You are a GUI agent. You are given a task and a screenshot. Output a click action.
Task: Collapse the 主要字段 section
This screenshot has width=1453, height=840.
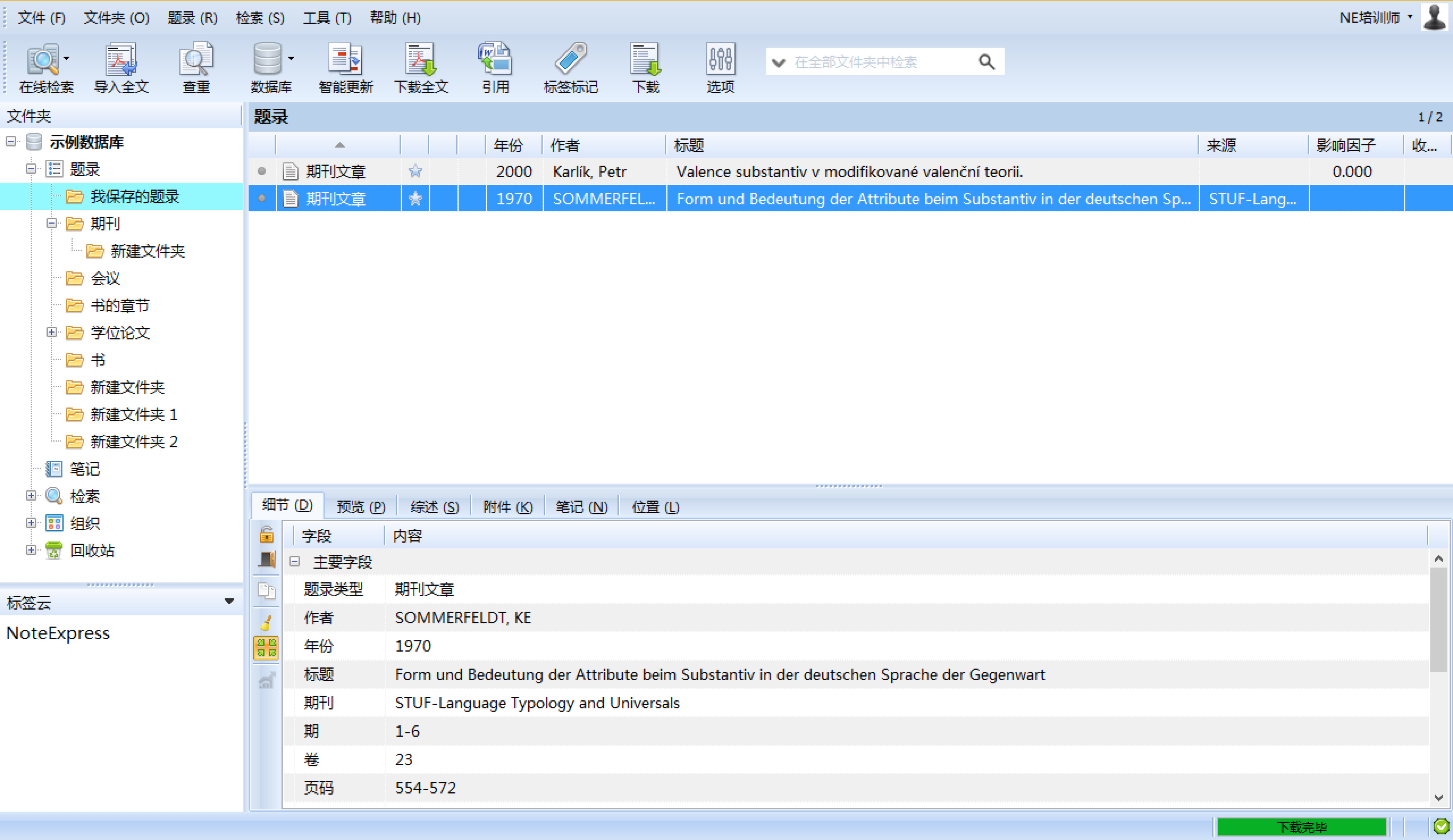pos(295,562)
